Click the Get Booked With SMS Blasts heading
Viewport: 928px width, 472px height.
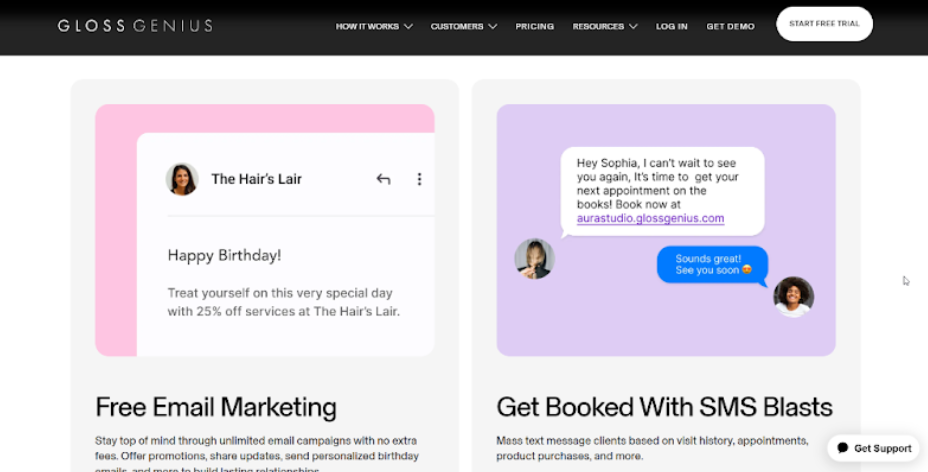pos(665,407)
